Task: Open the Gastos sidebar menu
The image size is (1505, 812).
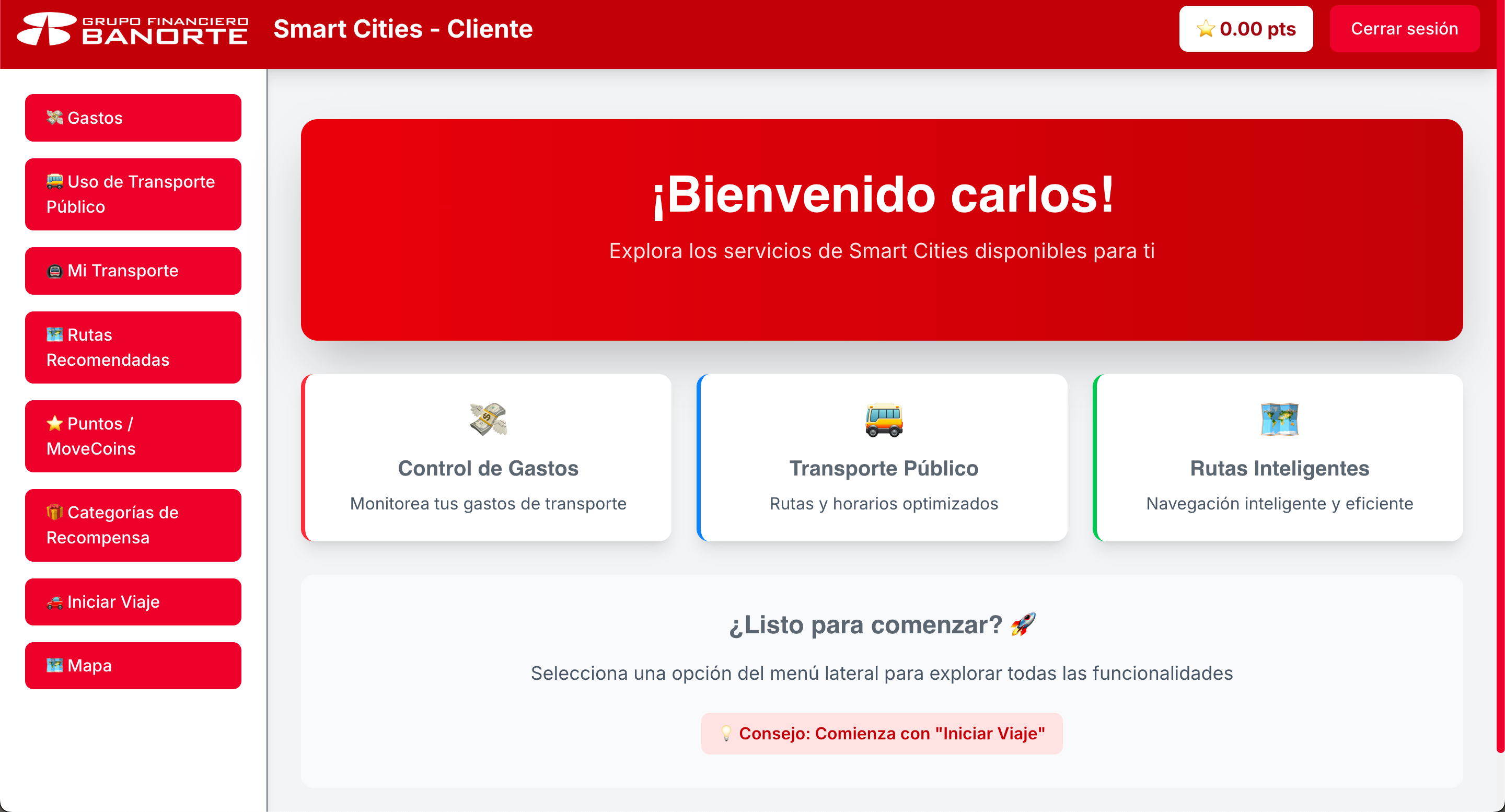Action: coord(133,118)
